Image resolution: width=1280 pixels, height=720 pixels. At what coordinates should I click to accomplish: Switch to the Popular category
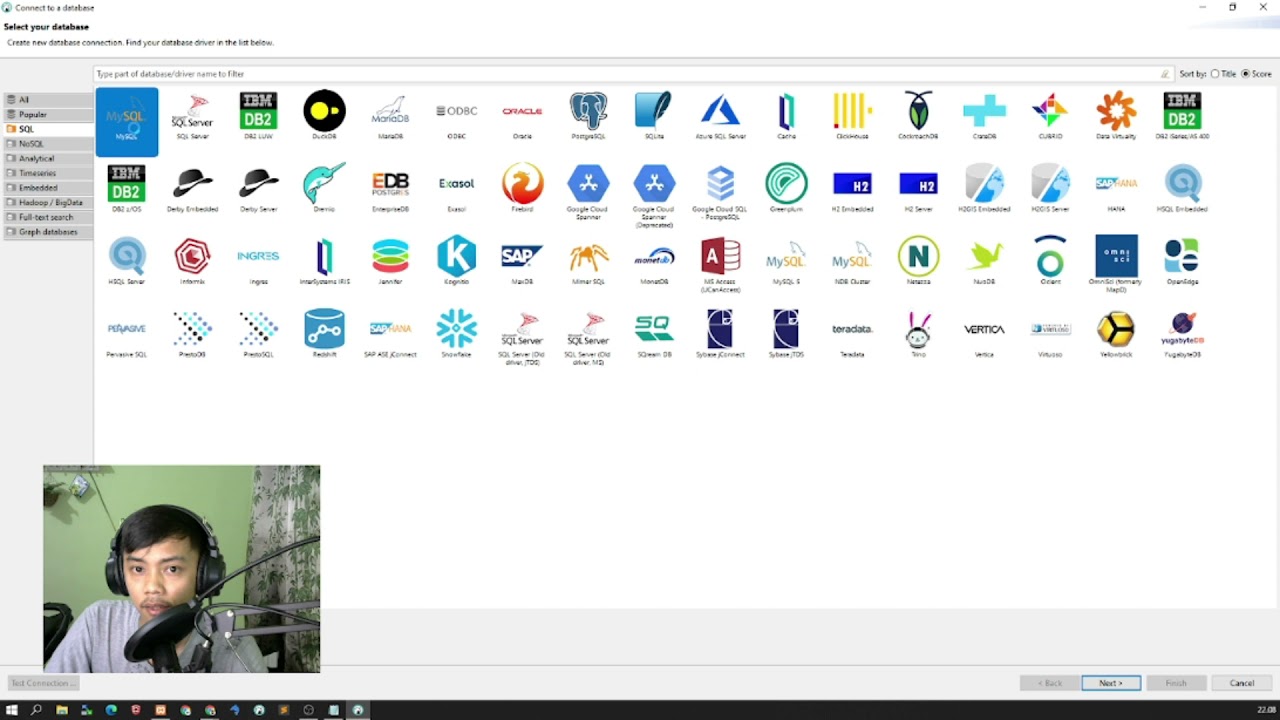pos(47,114)
